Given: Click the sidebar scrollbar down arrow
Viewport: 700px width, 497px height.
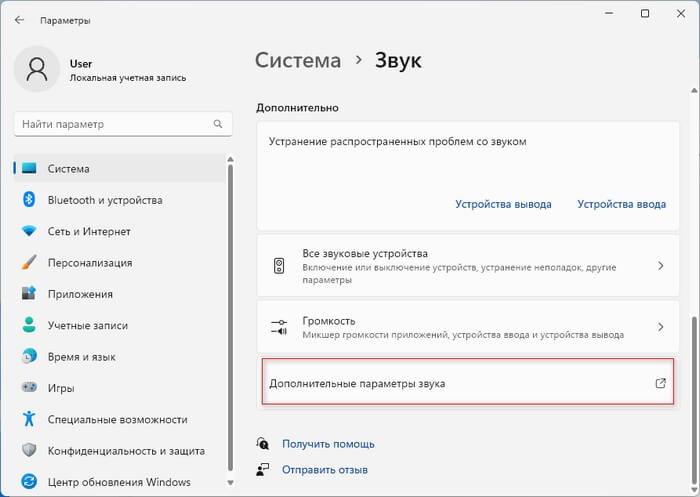Looking at the screenshot, I should [x=230, y=482].
